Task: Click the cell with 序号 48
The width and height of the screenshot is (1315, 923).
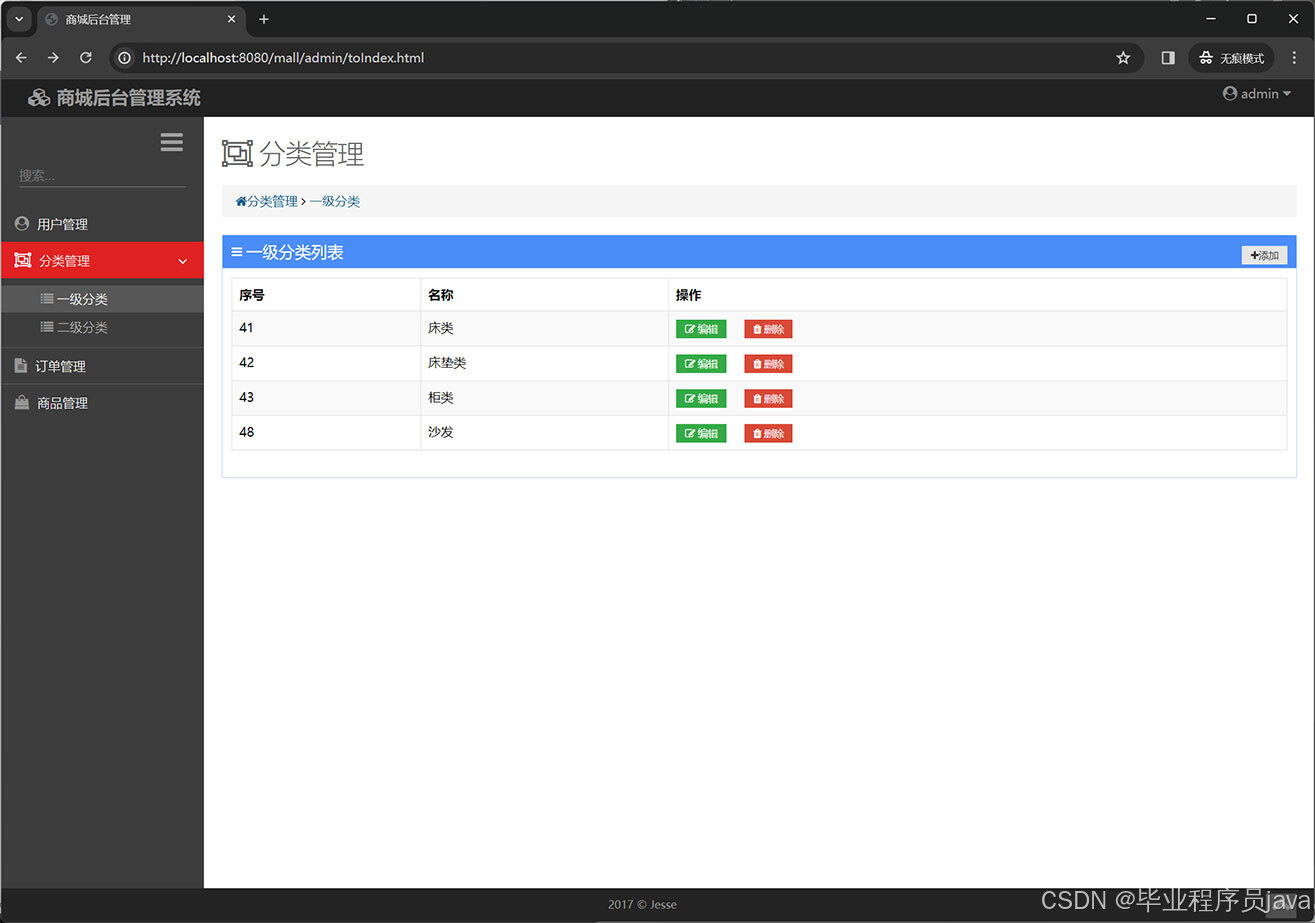Action: coord(326,432)
